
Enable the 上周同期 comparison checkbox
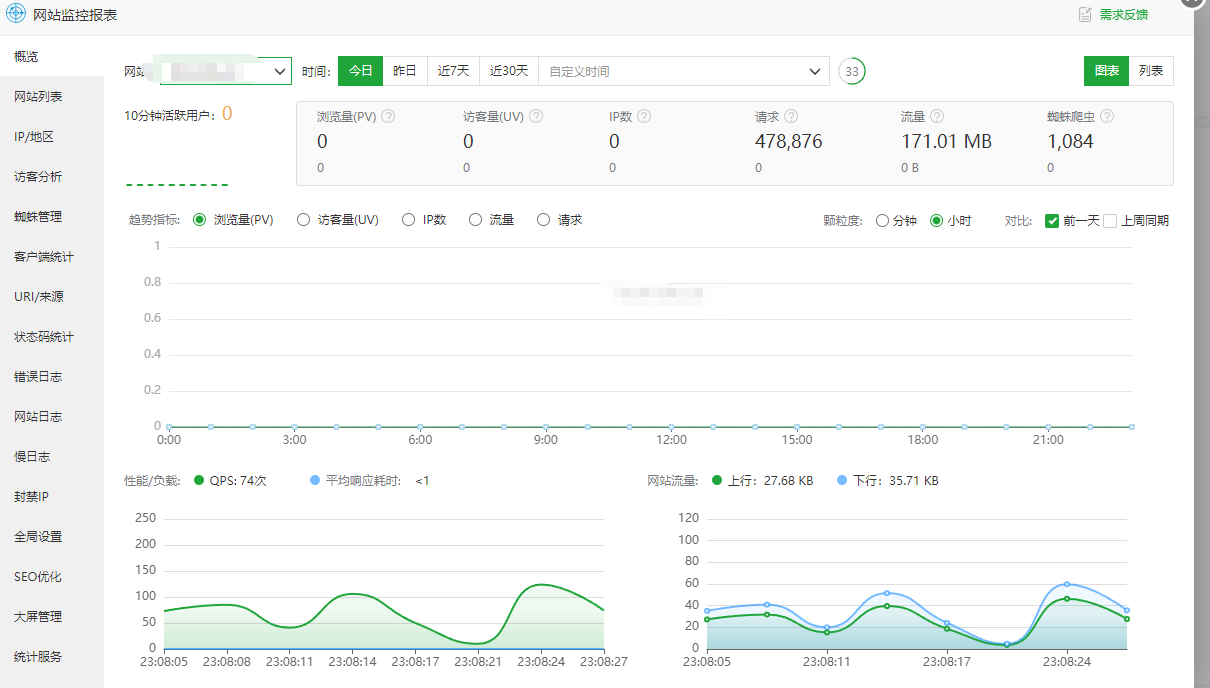click(x=1110, y=221)
